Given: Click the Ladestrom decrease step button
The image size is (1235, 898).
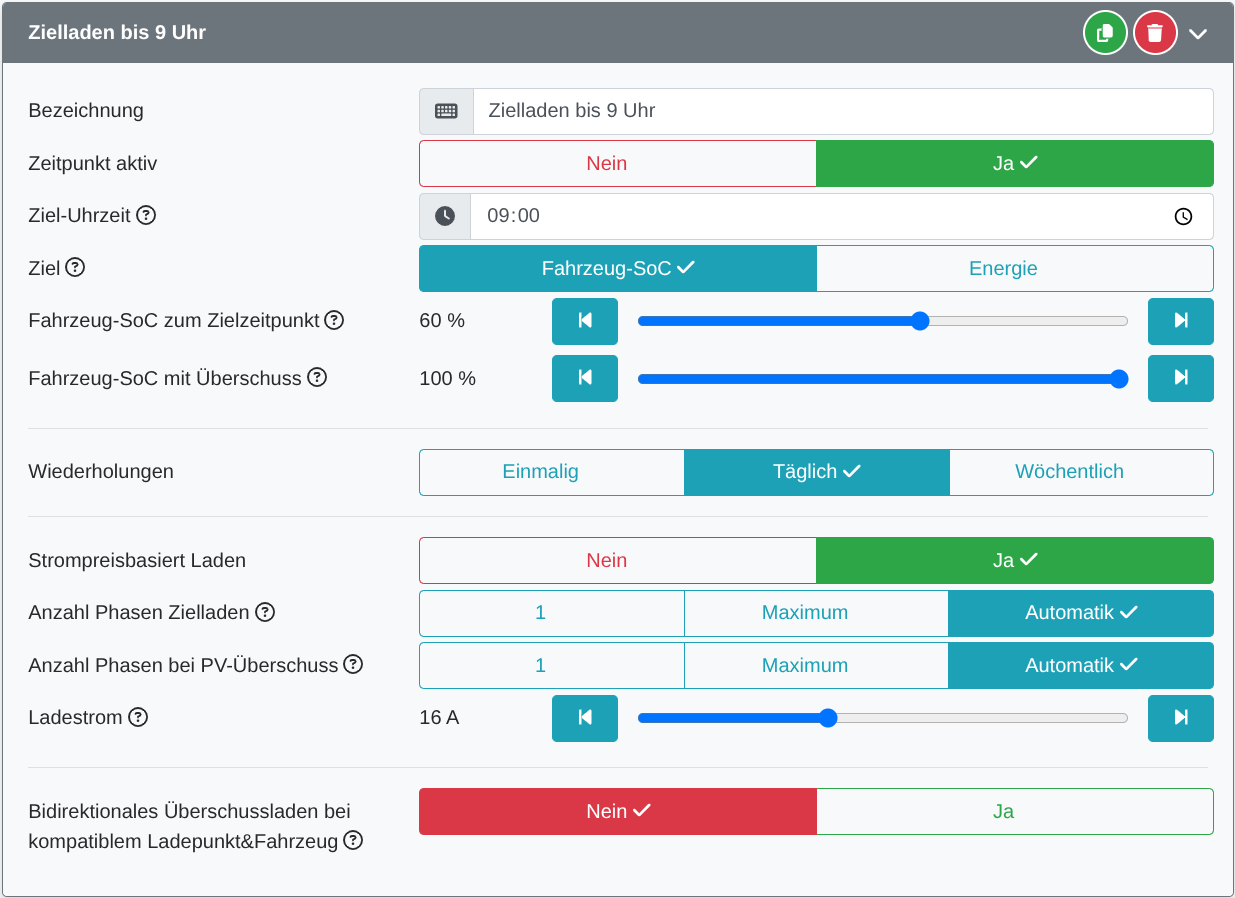Looking at the screenshot, I should pyautogui.click(x=585, y=718).
